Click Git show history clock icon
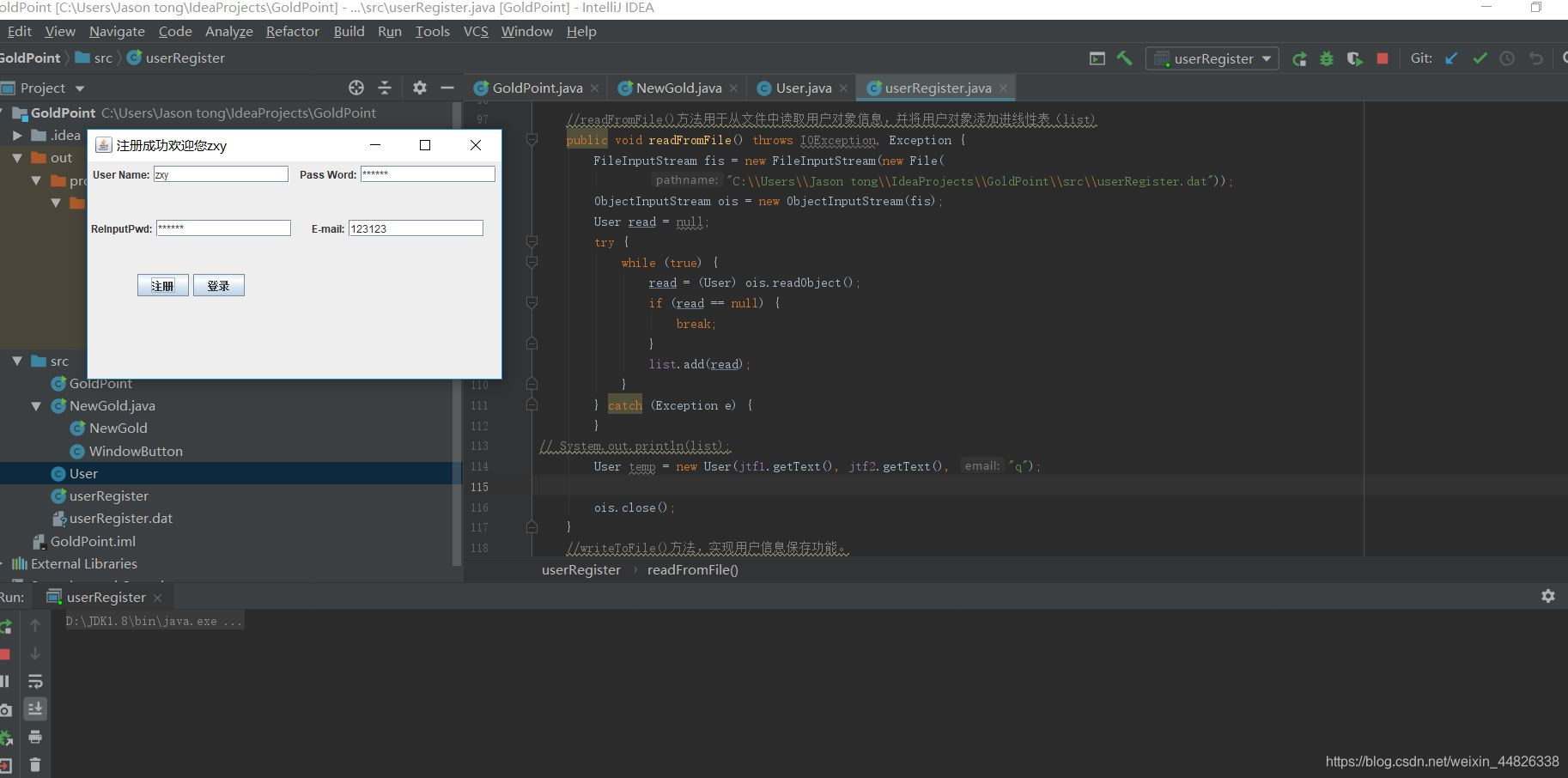Viewport: 1568px width, 778px height. (1507, 58)
